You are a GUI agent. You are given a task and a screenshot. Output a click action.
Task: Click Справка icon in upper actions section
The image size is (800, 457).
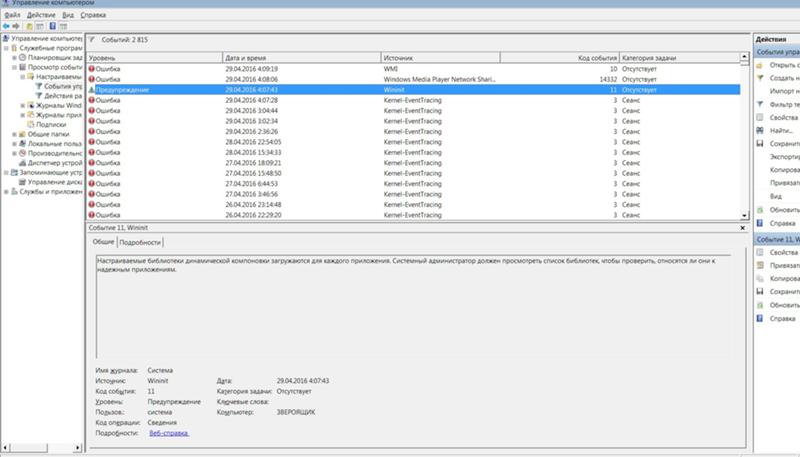(x=760, y=223)
